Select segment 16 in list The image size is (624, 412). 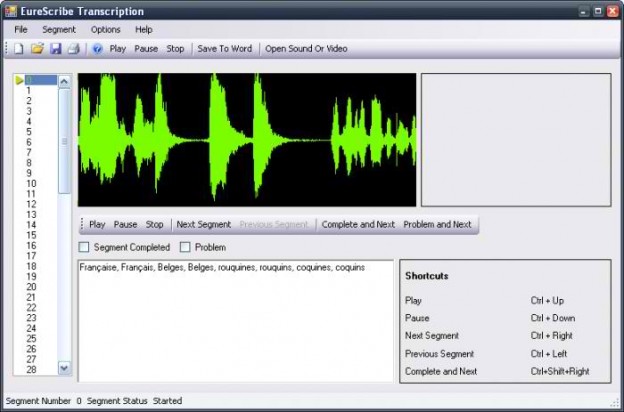point(31,246)
